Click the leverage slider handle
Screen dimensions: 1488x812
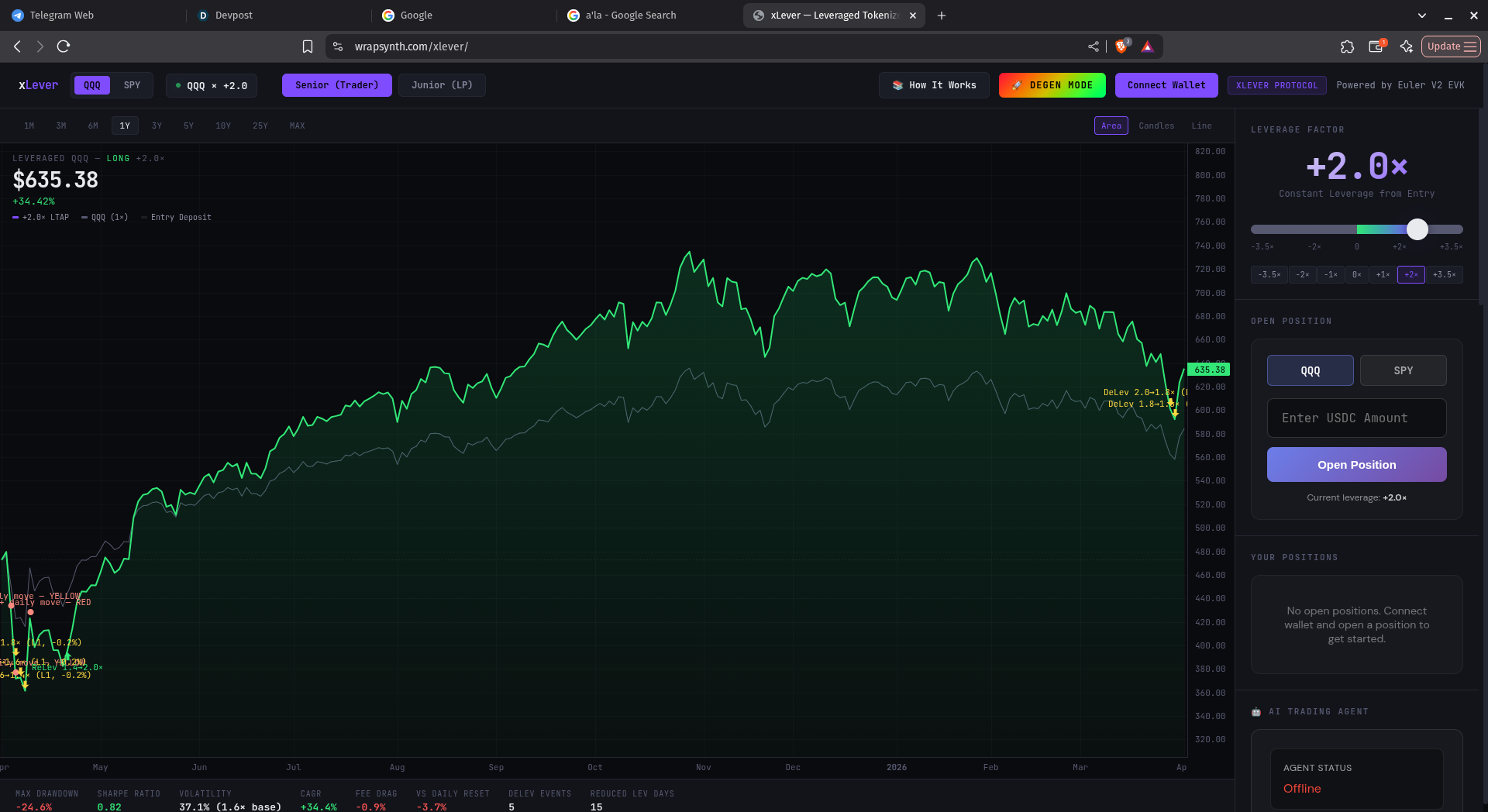1417,229
